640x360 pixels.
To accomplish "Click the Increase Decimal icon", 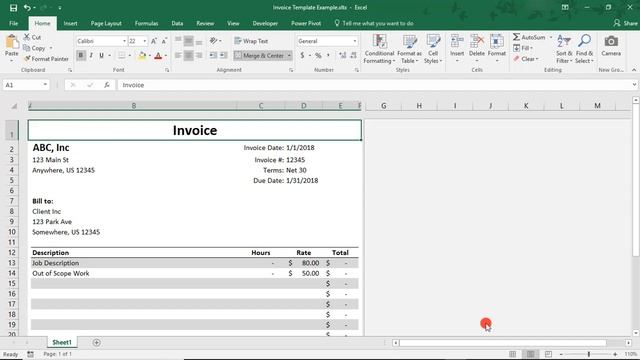I will 342,55.
